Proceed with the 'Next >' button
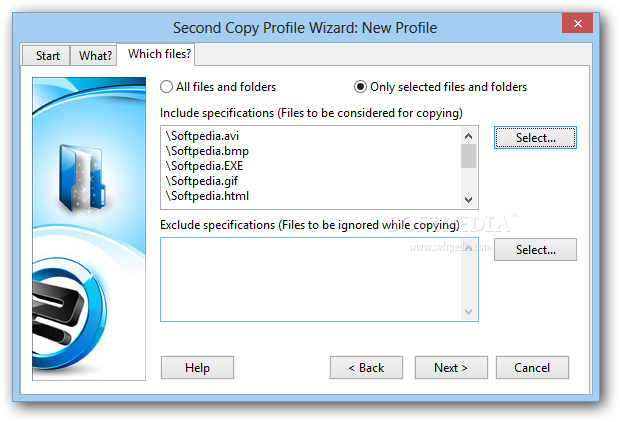 [x=451, y=368]
